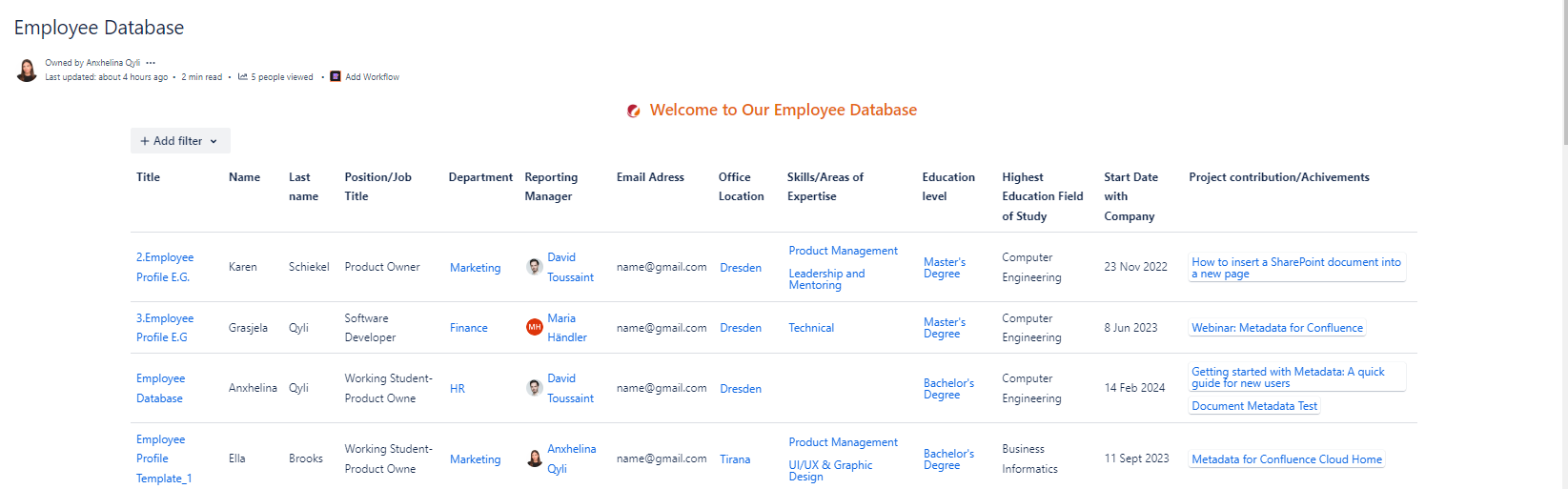Select the HR department tag
Image resolution: width=1568 pixels, height=489 pixels.
[x=458, y=389]
